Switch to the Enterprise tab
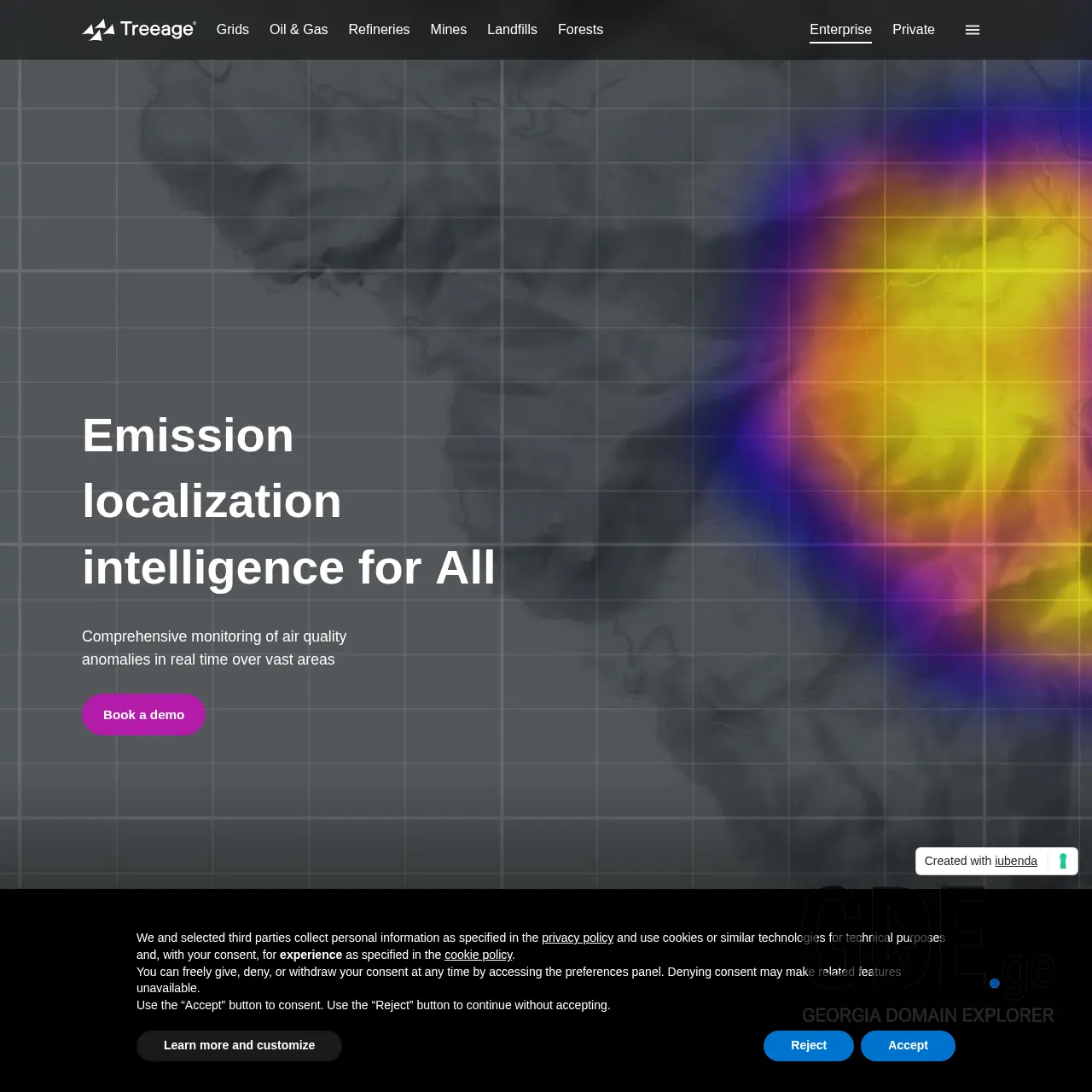 coord(840,29)
